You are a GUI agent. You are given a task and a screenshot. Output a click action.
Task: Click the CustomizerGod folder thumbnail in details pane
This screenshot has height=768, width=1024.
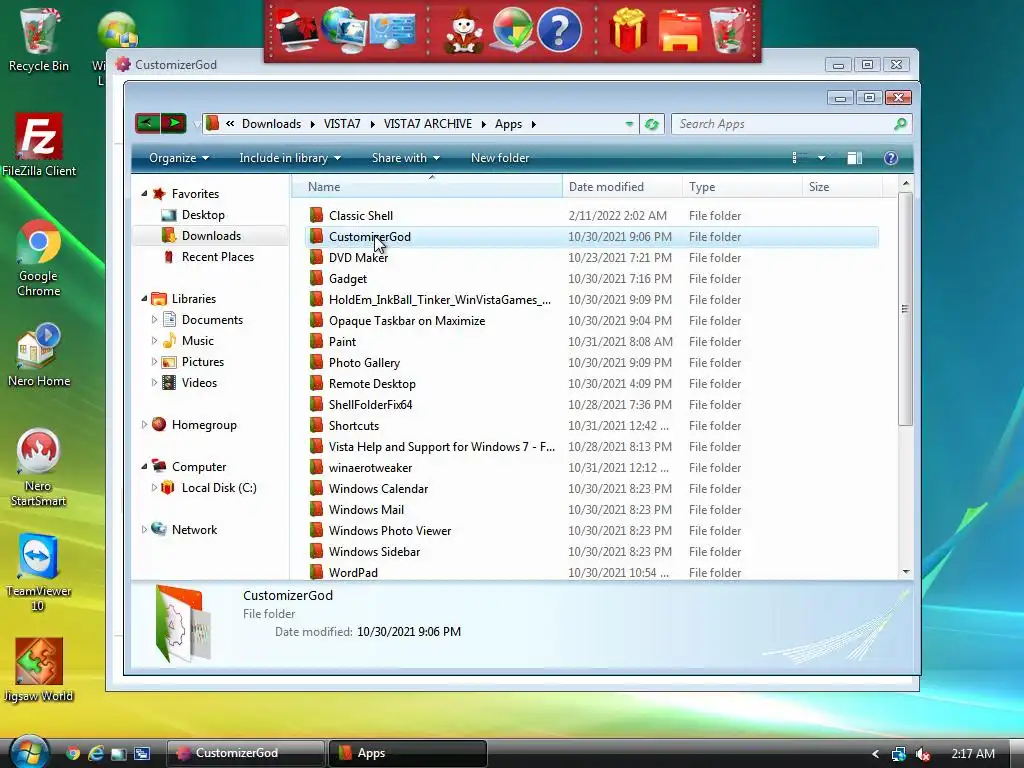coord(184,623)
